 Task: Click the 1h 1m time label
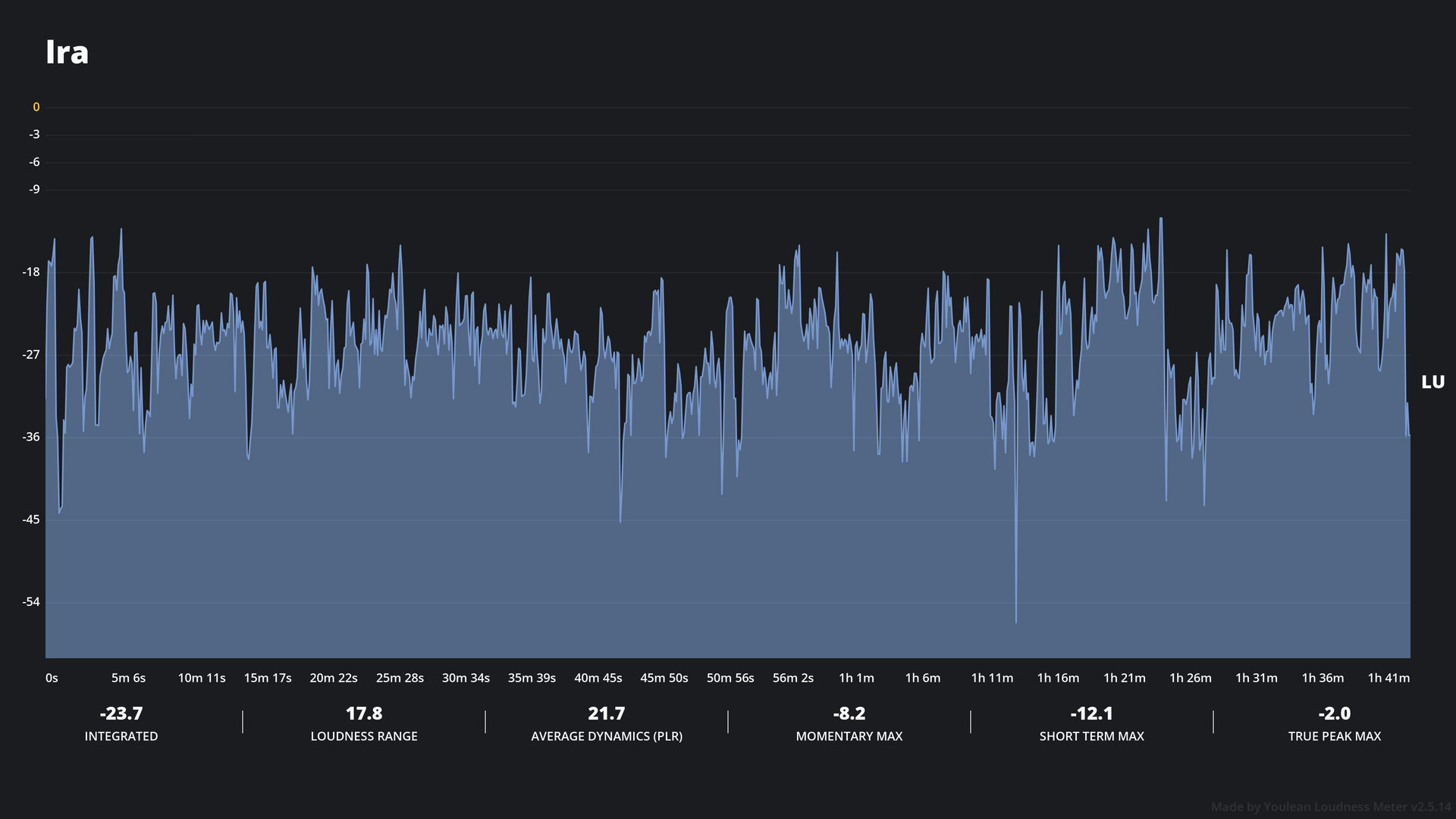coord(856,678)
